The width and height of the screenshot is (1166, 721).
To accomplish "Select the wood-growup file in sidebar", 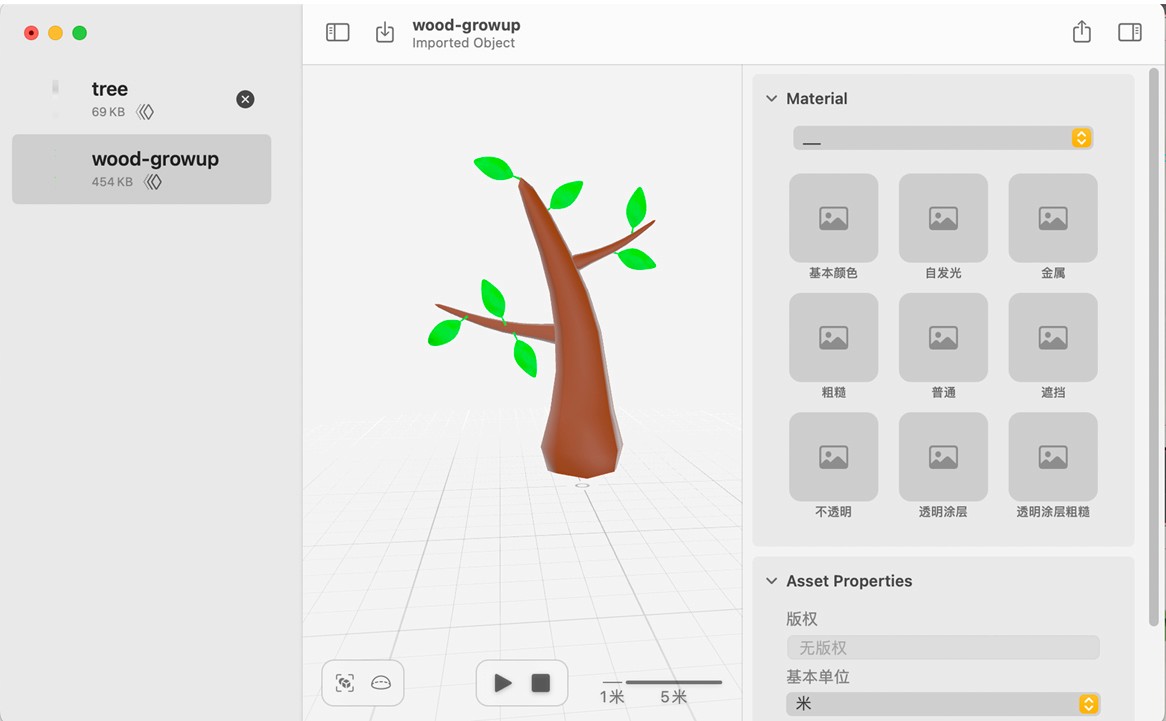I will (x=141, y=169).
